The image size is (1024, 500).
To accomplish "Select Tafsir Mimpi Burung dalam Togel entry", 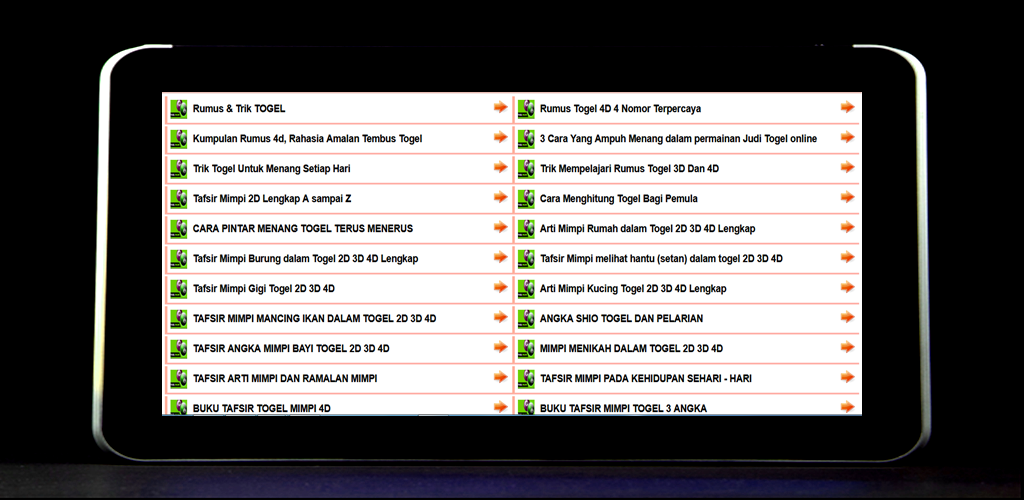I will [x=305, y=259].
